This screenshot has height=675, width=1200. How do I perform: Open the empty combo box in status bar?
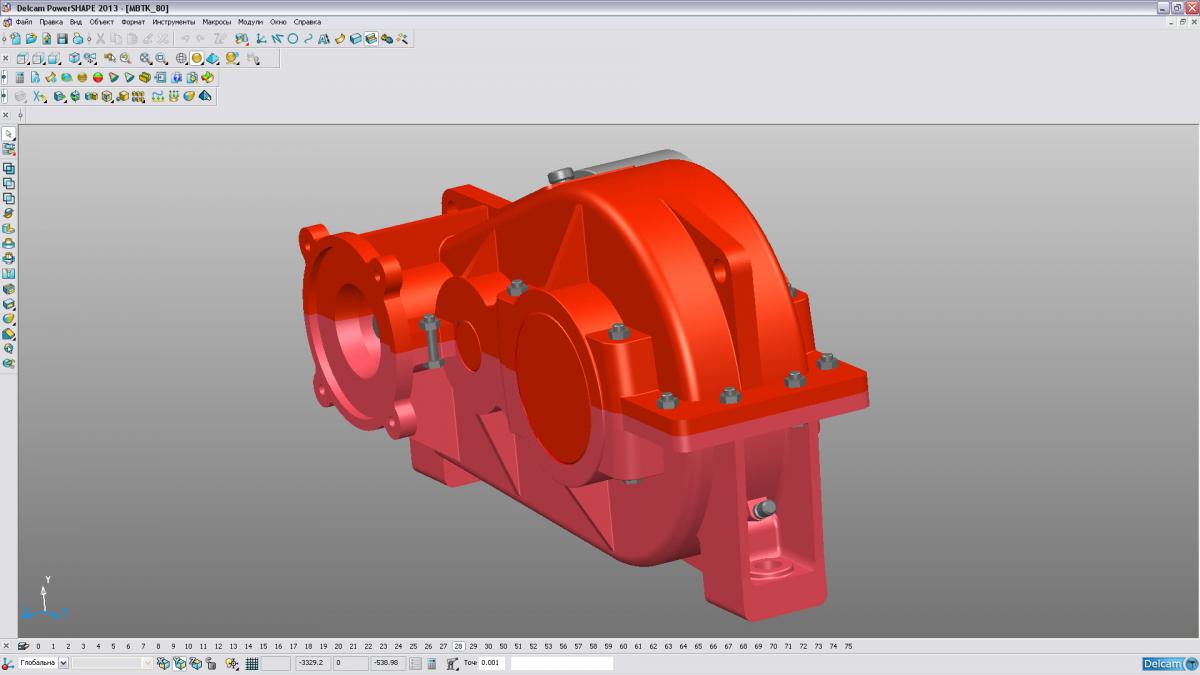point(112,664)
